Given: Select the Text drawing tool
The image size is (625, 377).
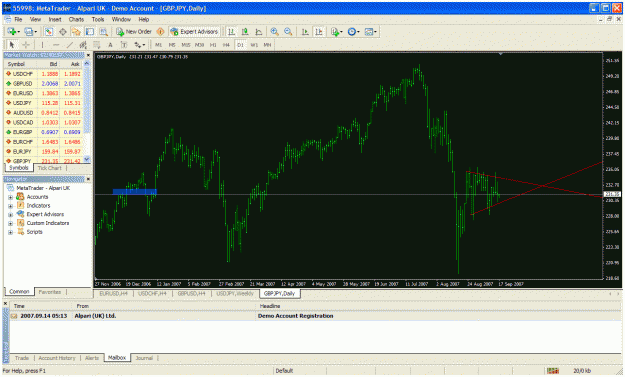Looking at the screenshot, I should coord(110,45).
